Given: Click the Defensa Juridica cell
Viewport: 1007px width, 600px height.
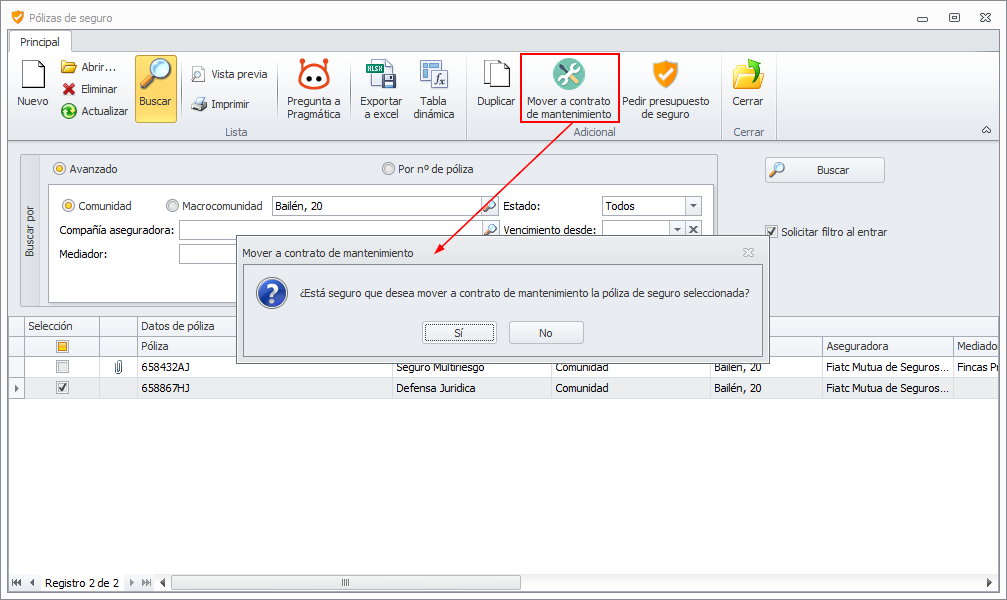Looking at the screenshot, I should point(471,387).
